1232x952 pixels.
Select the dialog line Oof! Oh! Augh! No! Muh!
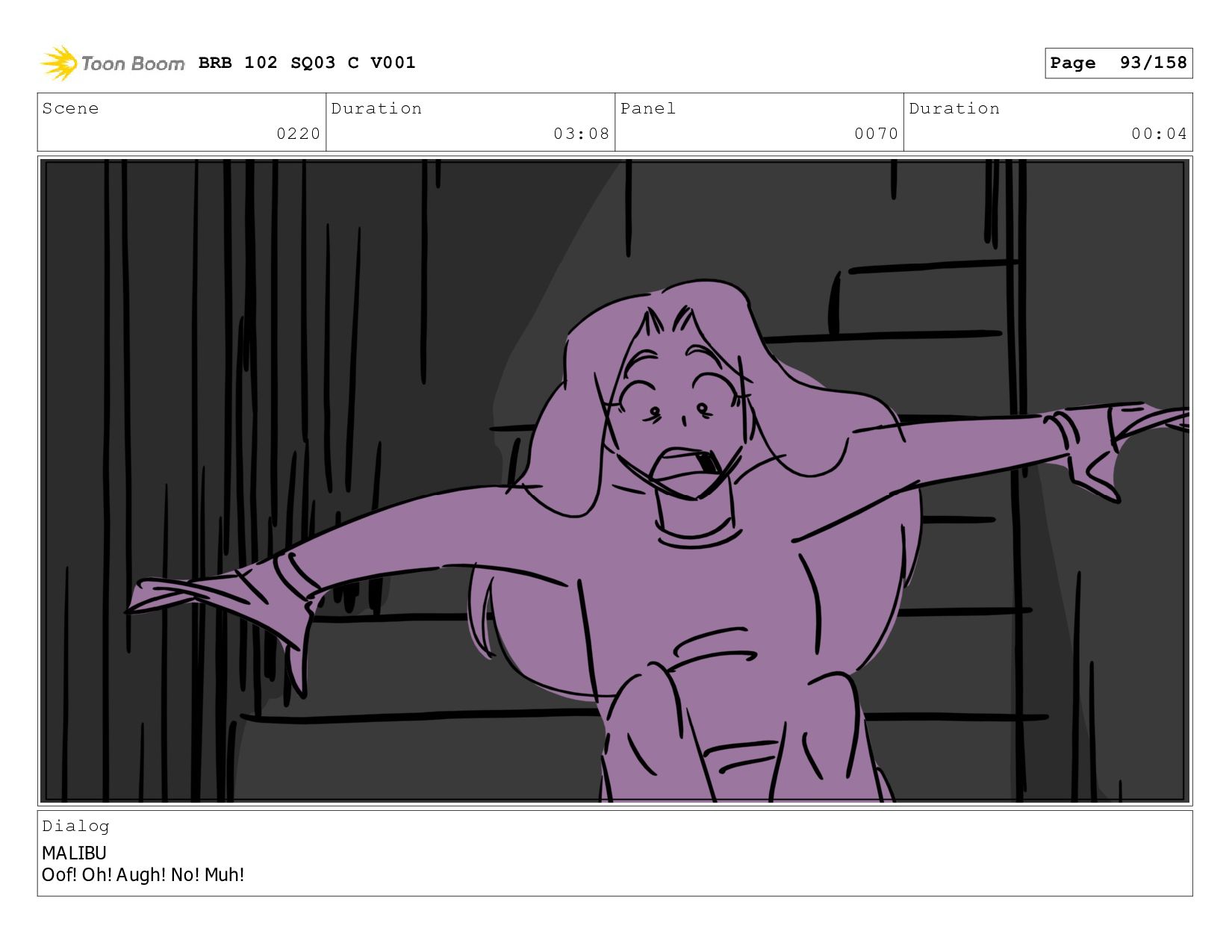click(143, 875)
